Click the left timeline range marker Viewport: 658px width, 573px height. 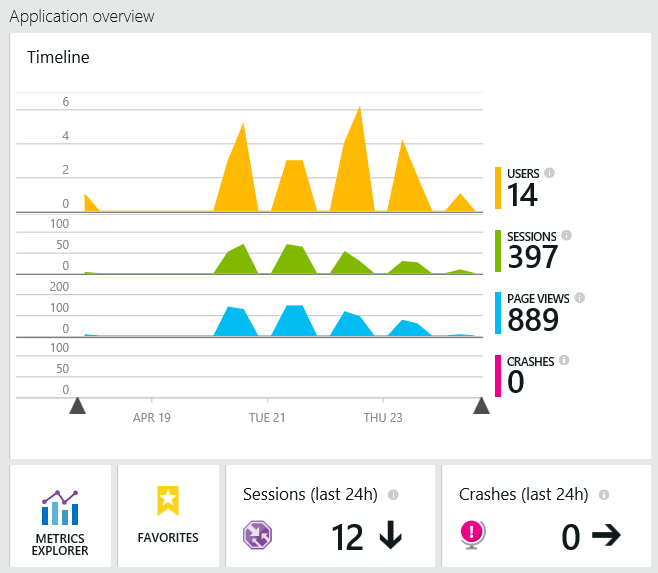tap(77, 405)
